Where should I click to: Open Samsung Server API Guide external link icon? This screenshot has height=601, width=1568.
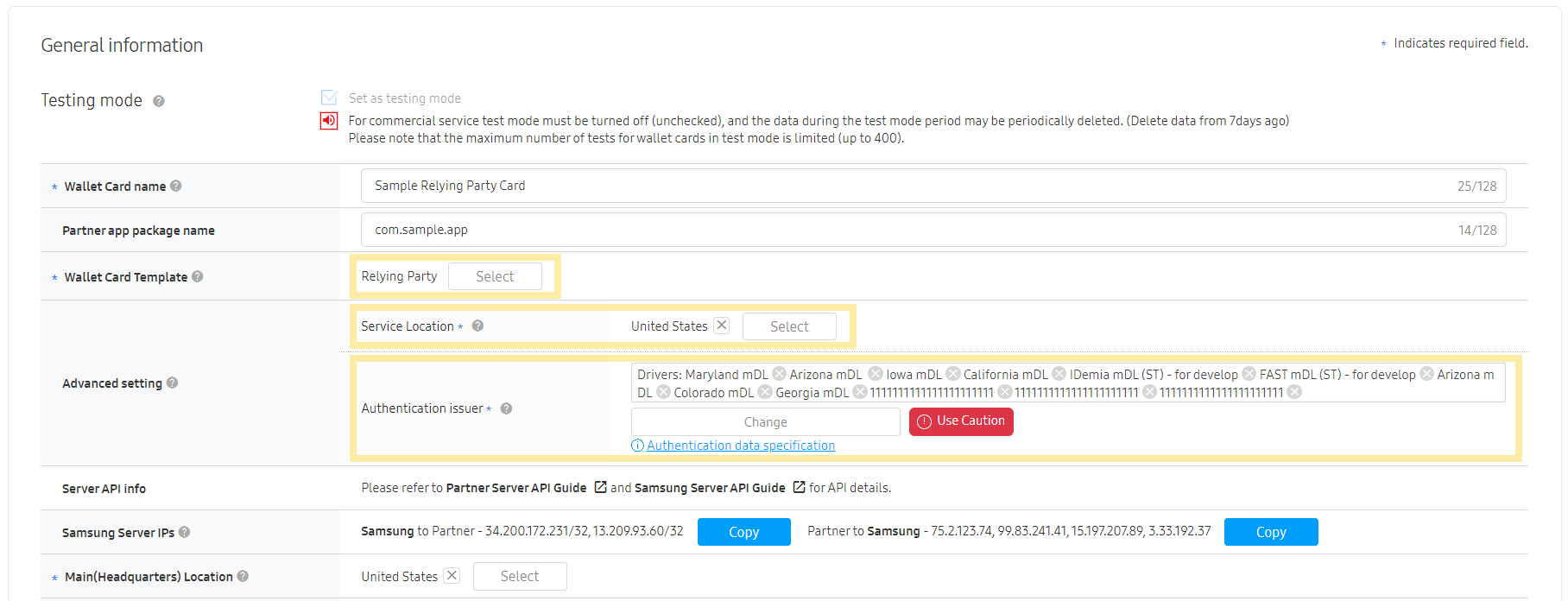point(799,487)
